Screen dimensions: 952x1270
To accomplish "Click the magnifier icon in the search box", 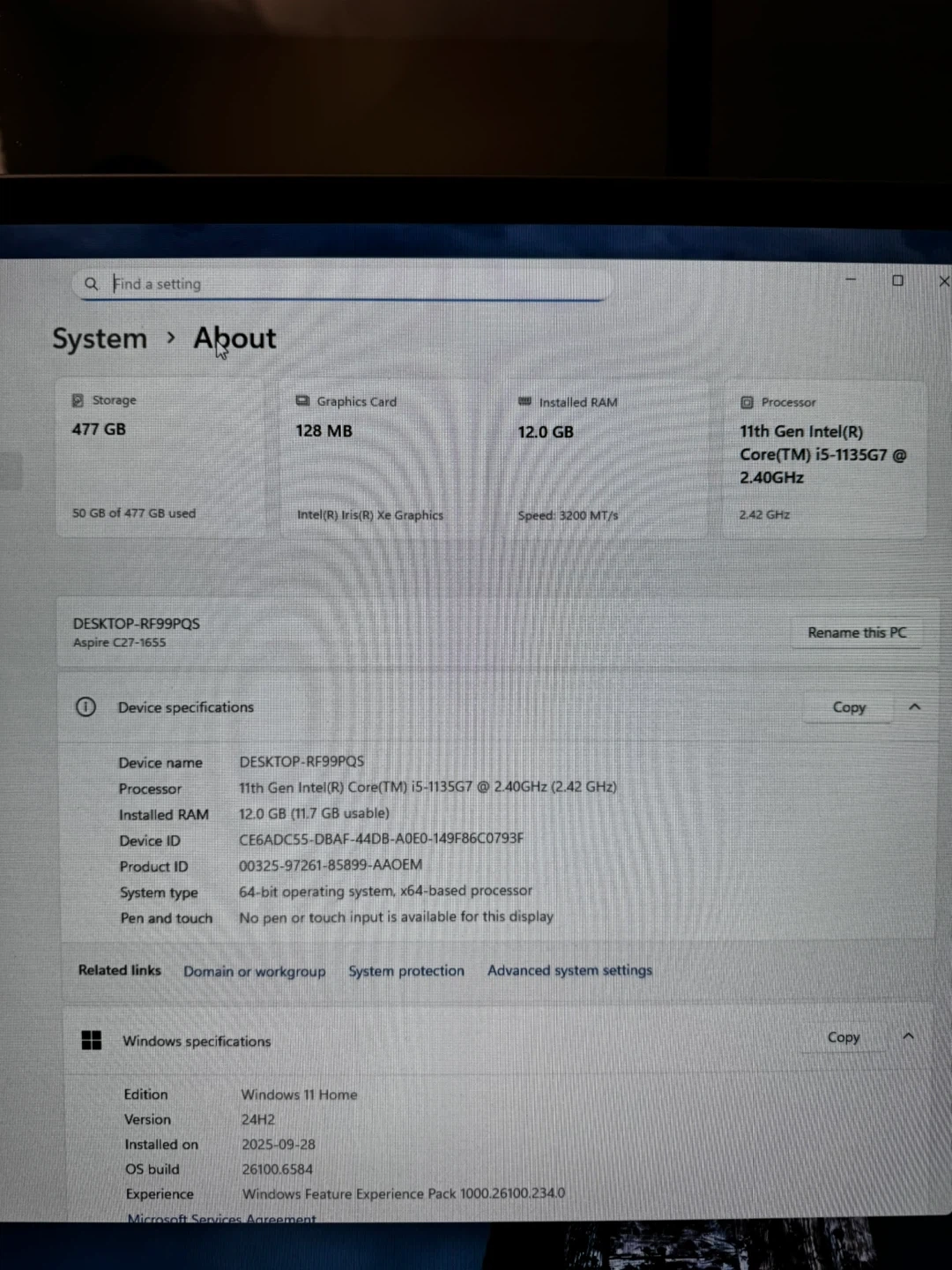I will click(91, 284).
